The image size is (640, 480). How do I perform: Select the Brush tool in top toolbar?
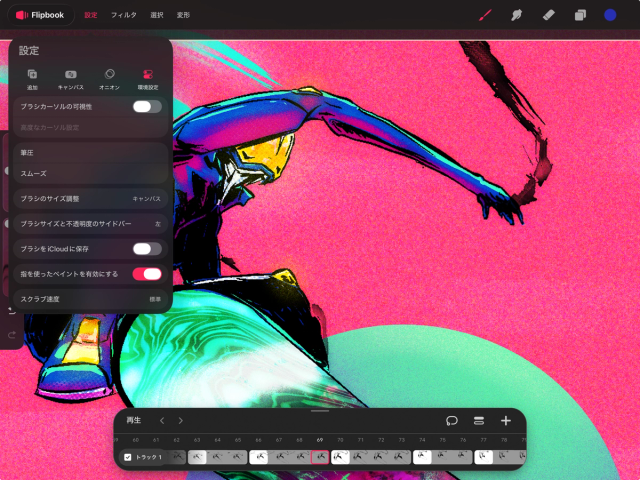tap(484, 16)
